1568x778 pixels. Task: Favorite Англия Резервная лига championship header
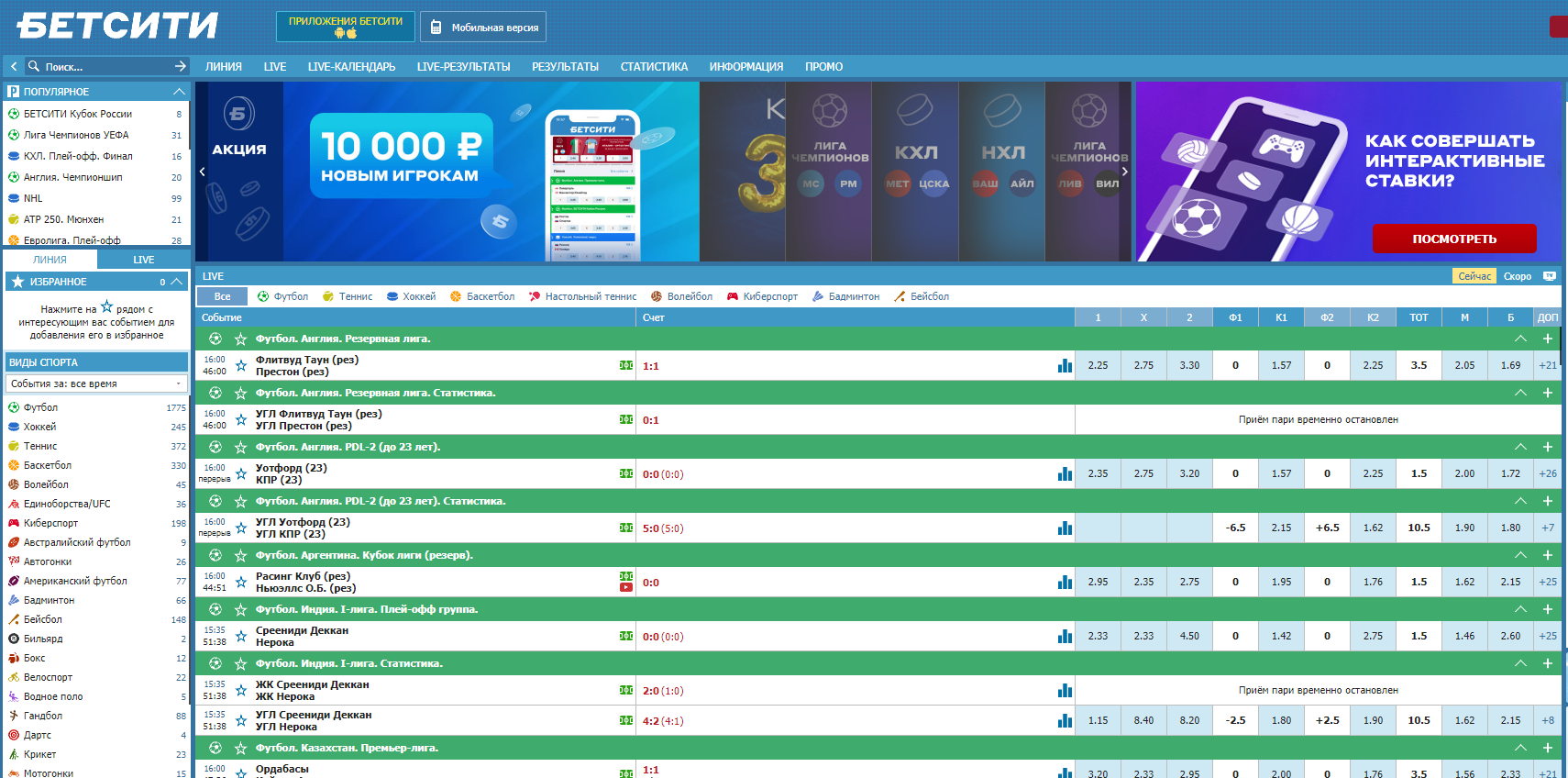coord(241,339)
